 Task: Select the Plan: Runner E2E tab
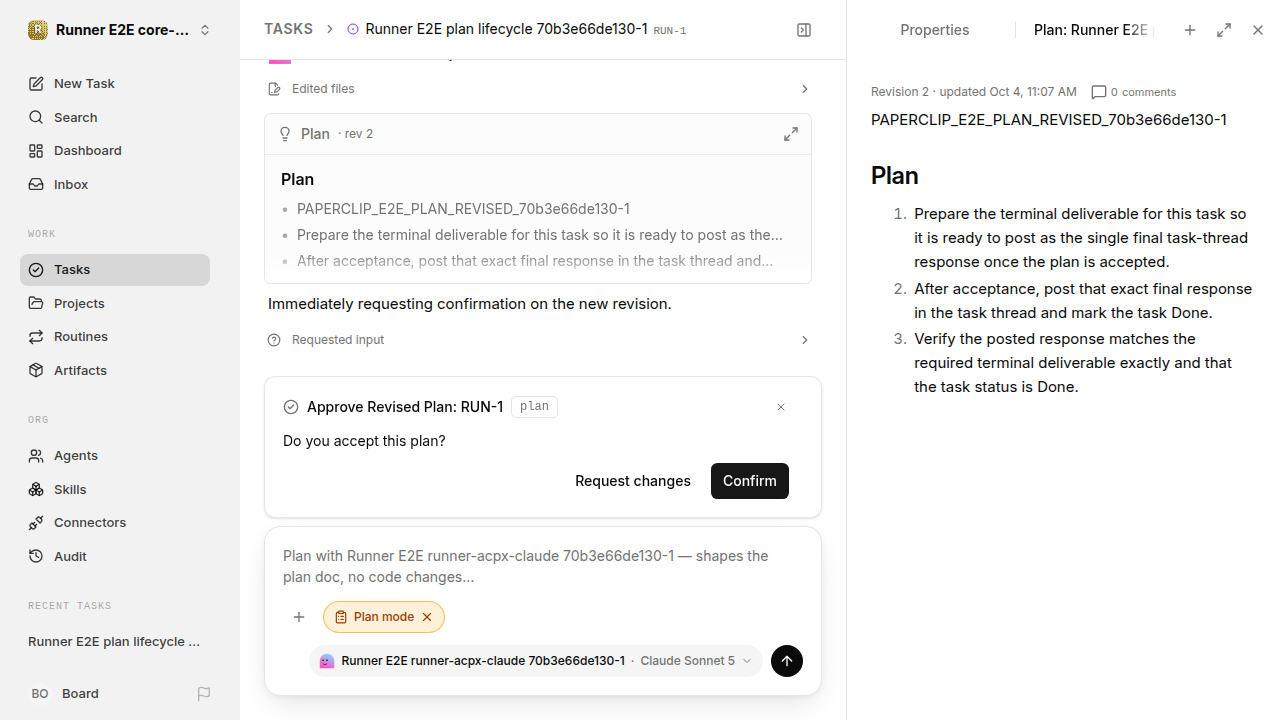pyautogui.click(x=1091, y=30)
